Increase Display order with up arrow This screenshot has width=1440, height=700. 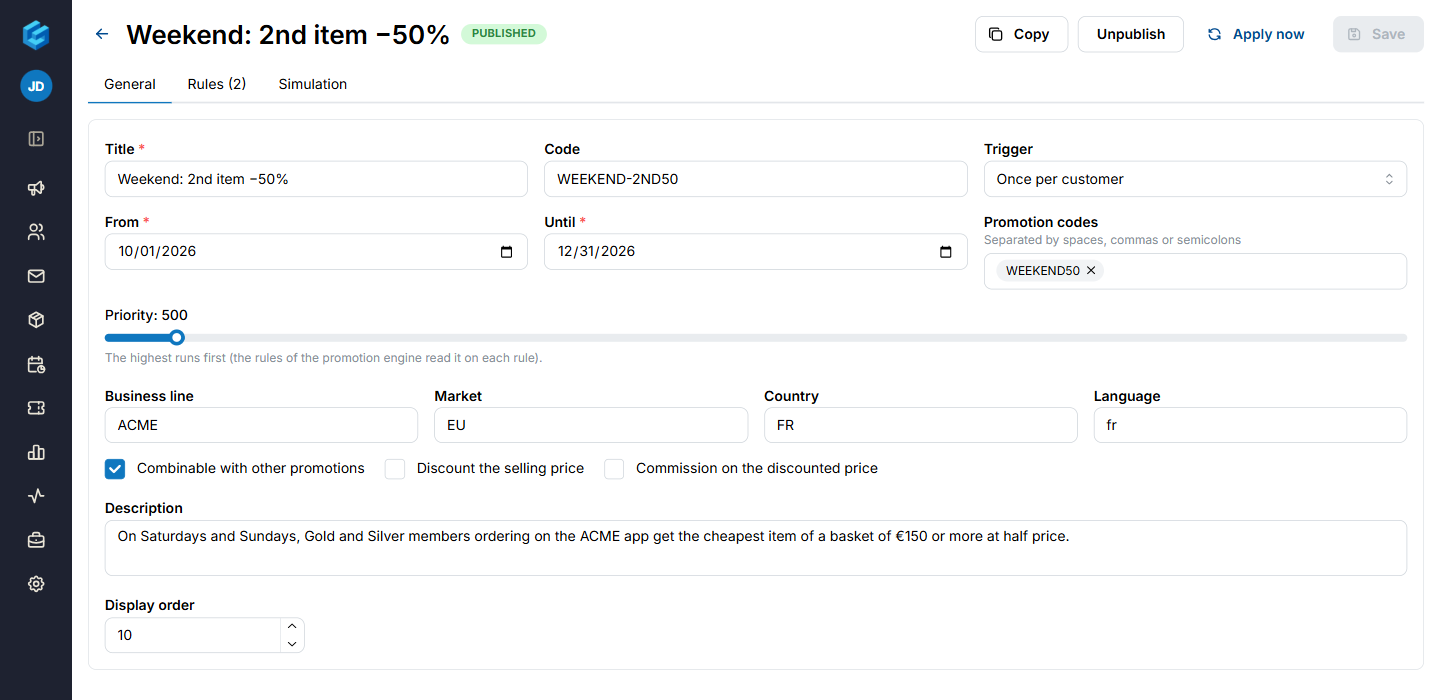pos(292,627)
